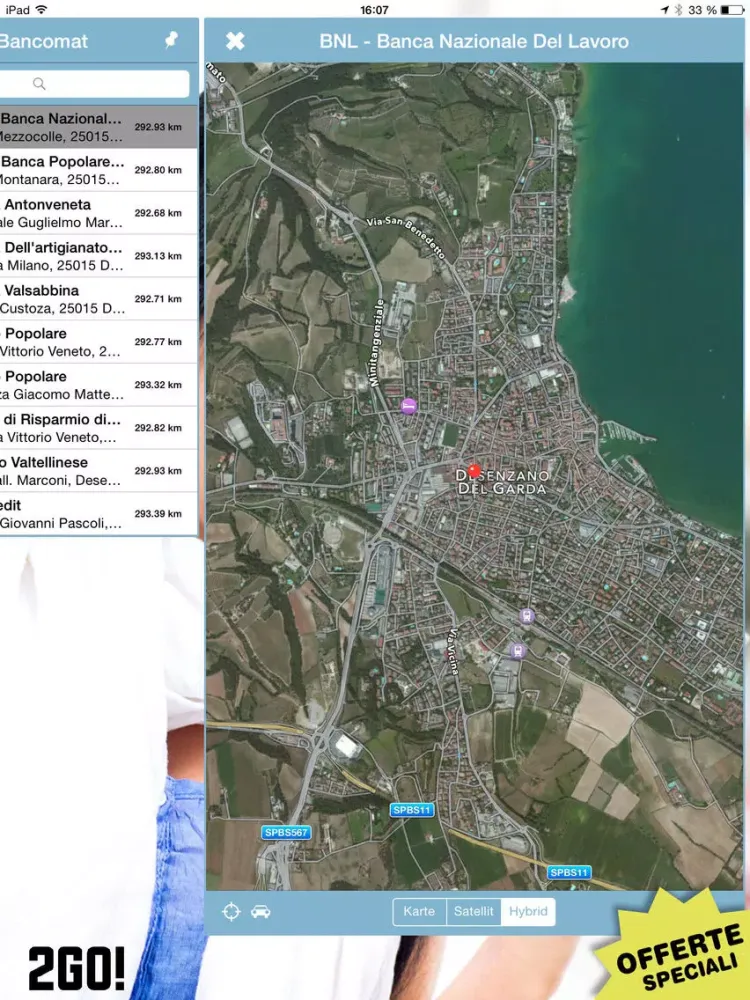The height and width of the screenshot is (1000, 750).
Task: Tap the Minitangenziale road label
Action: 376,342
